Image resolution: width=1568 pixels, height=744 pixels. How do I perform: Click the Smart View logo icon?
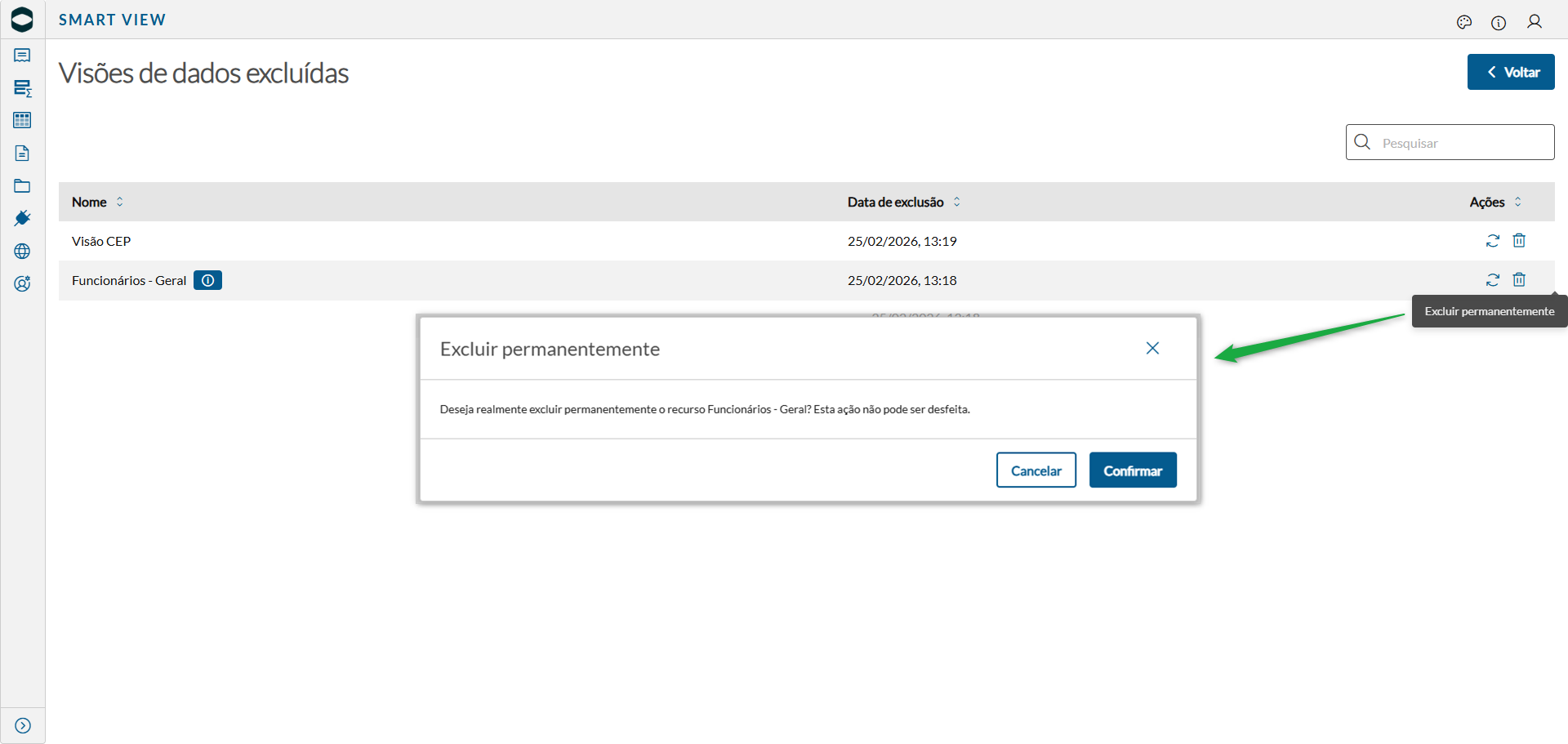click(22, 20)
